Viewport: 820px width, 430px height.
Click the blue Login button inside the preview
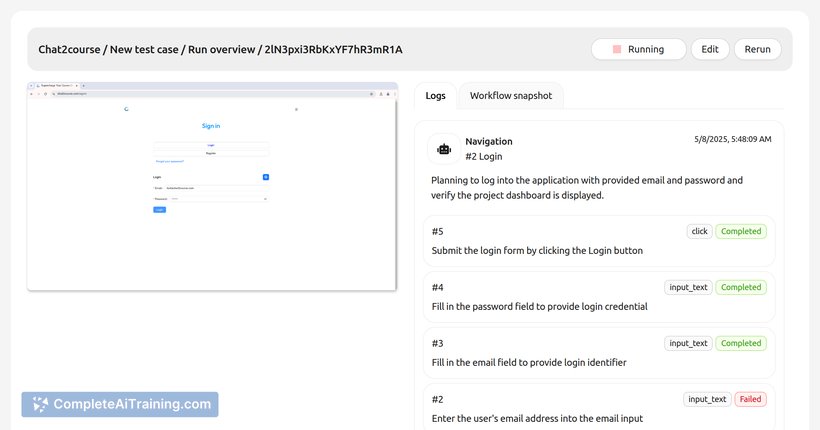(160, 210)
